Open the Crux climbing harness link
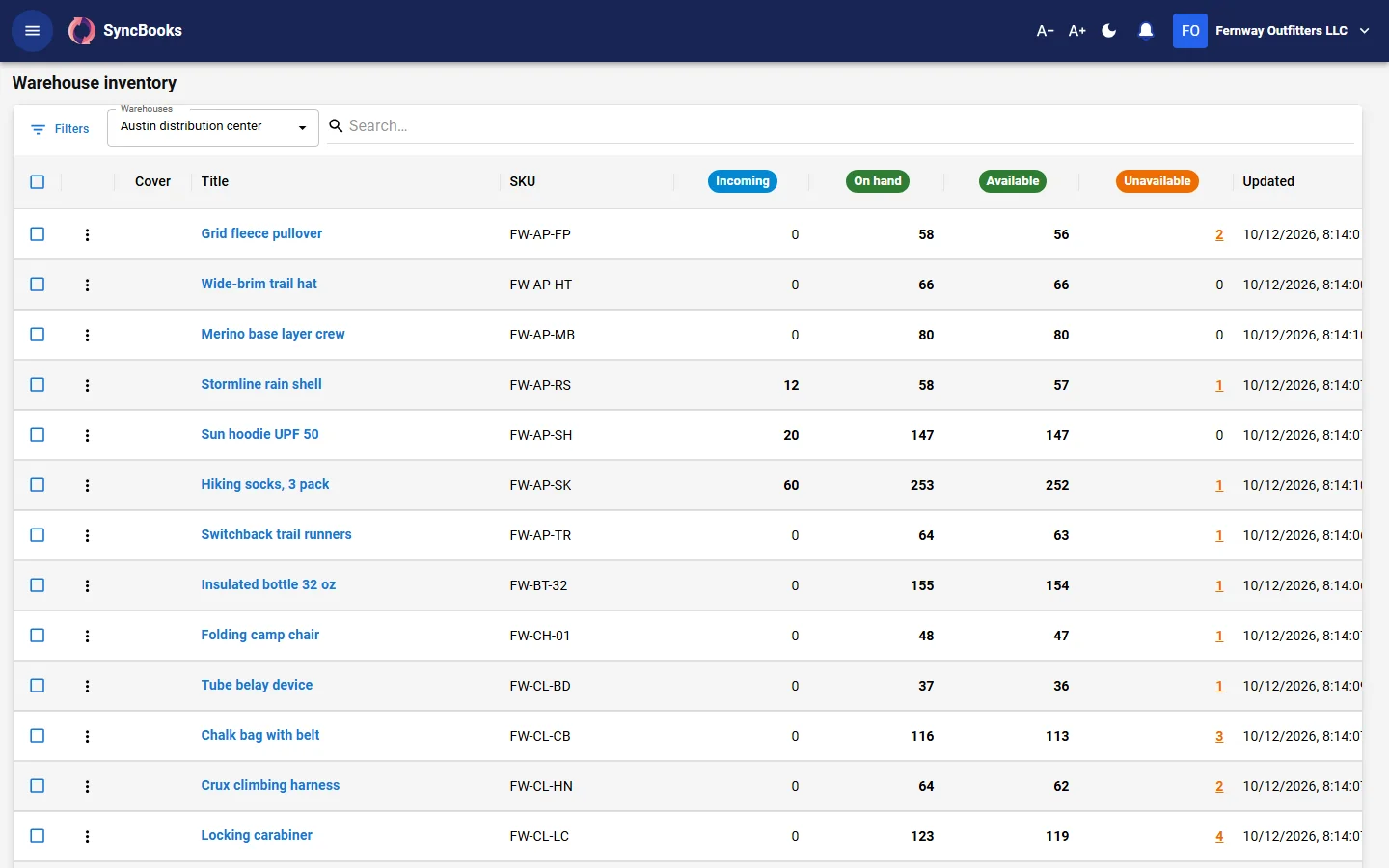 point(270,785)
